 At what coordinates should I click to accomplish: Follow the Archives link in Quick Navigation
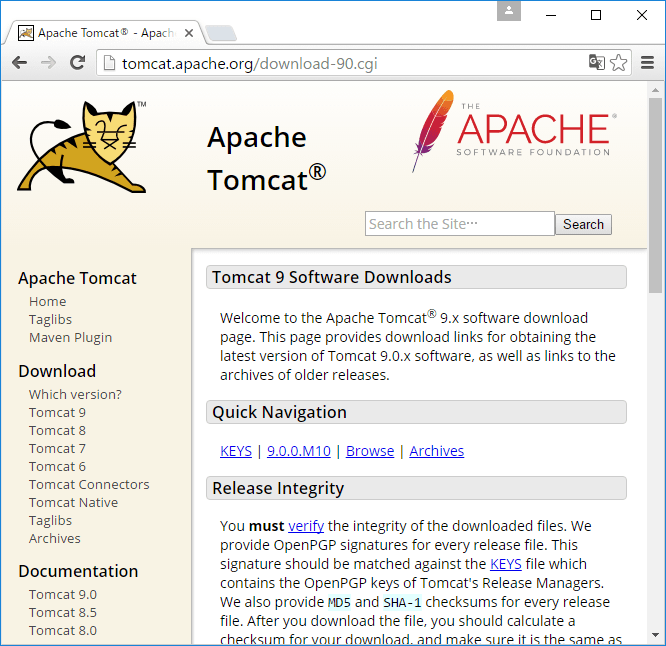(436, 451)
